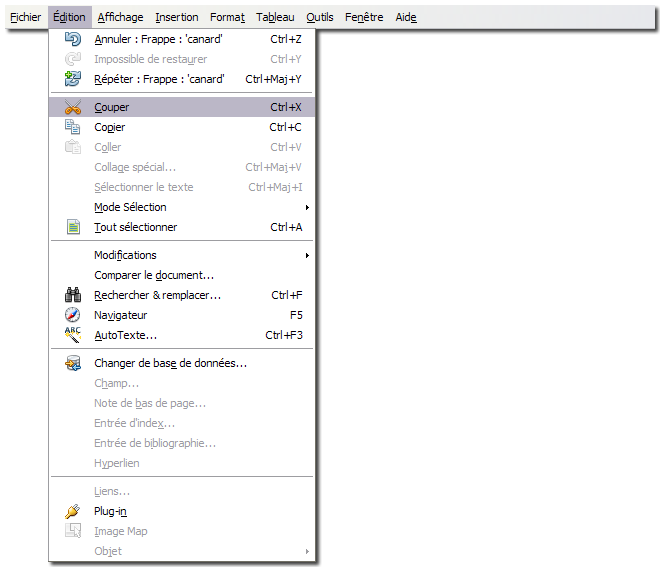Open the Format menu

(227, 17)
